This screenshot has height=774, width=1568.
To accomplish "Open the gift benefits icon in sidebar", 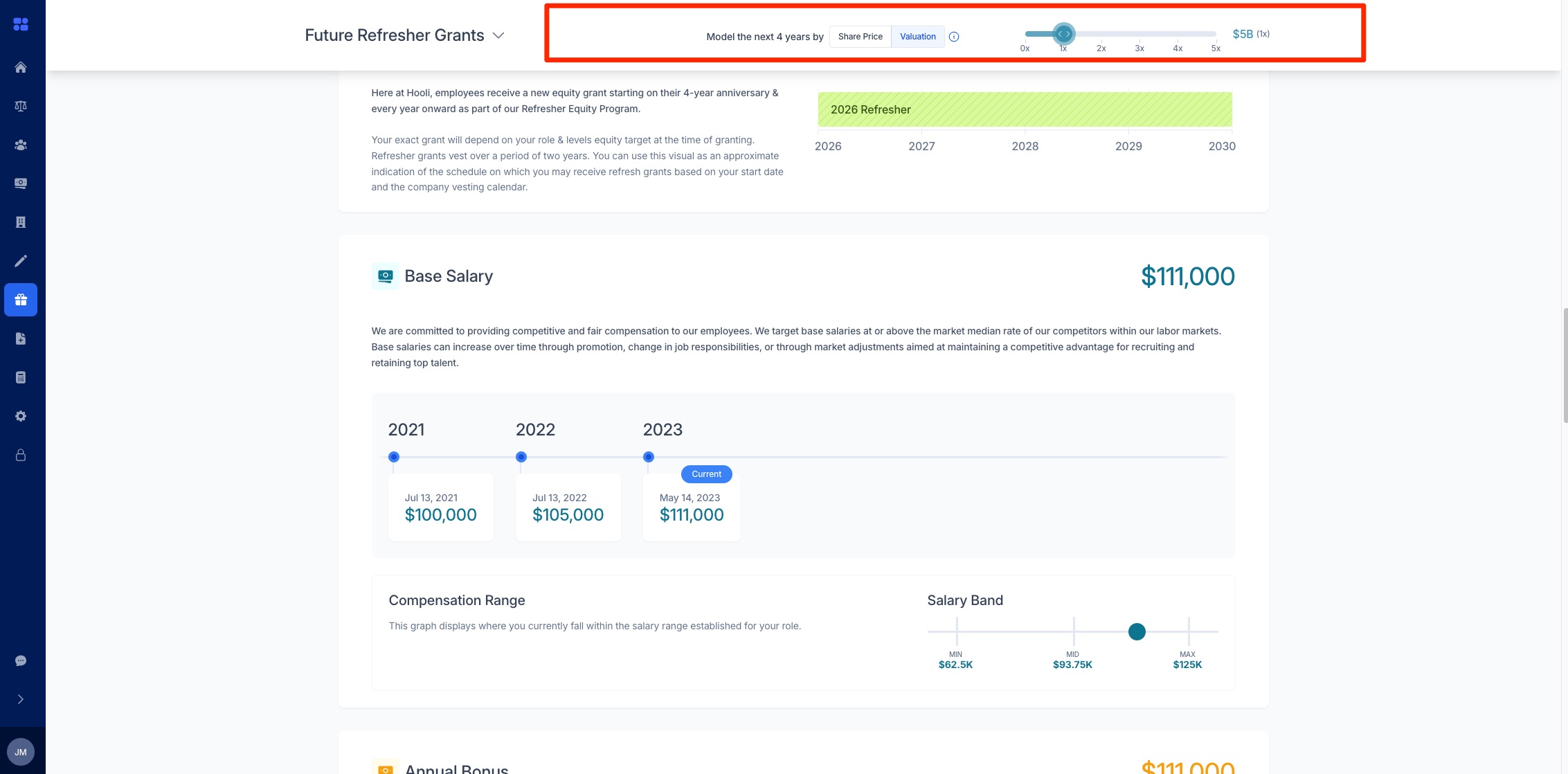I will 21,300.
